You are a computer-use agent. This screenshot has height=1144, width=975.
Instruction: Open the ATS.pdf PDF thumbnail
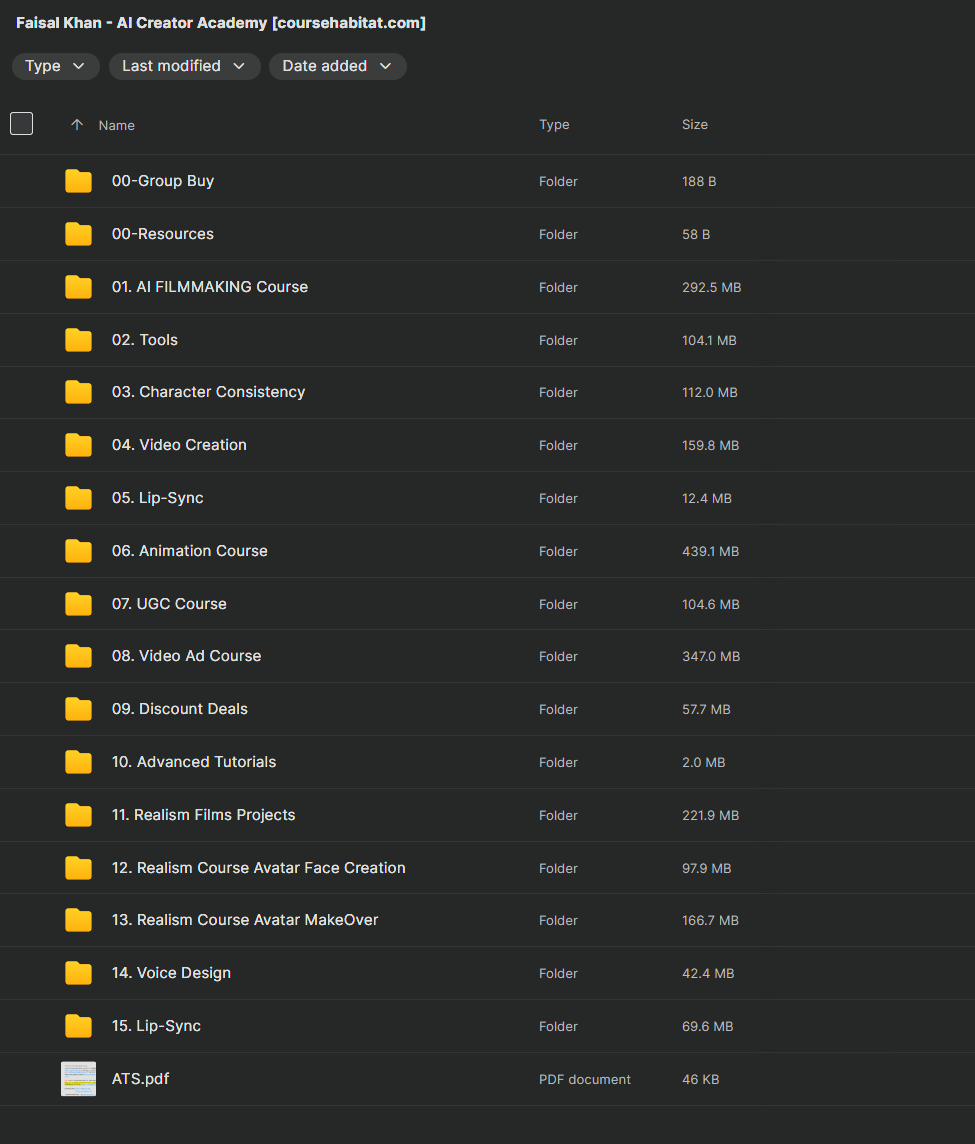(x=78, y=1079)
